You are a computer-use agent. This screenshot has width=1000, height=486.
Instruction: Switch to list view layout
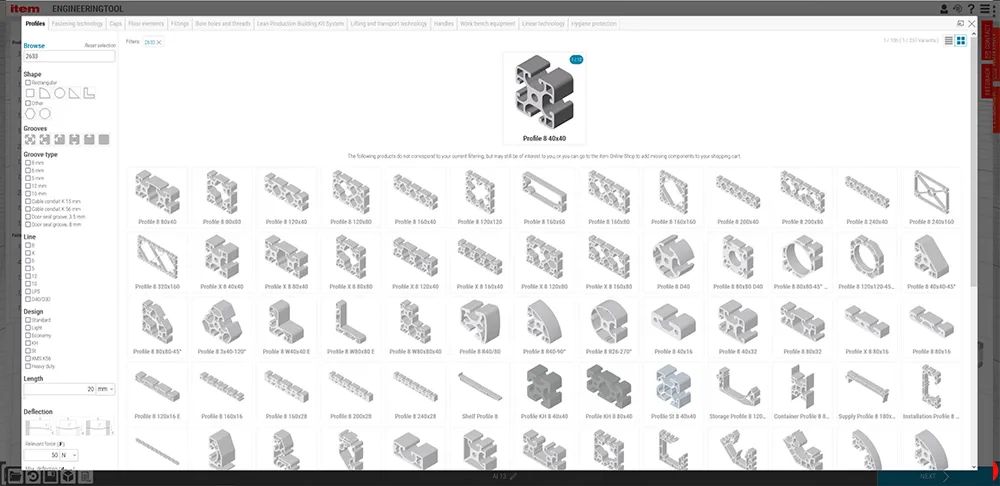[948, 41]
